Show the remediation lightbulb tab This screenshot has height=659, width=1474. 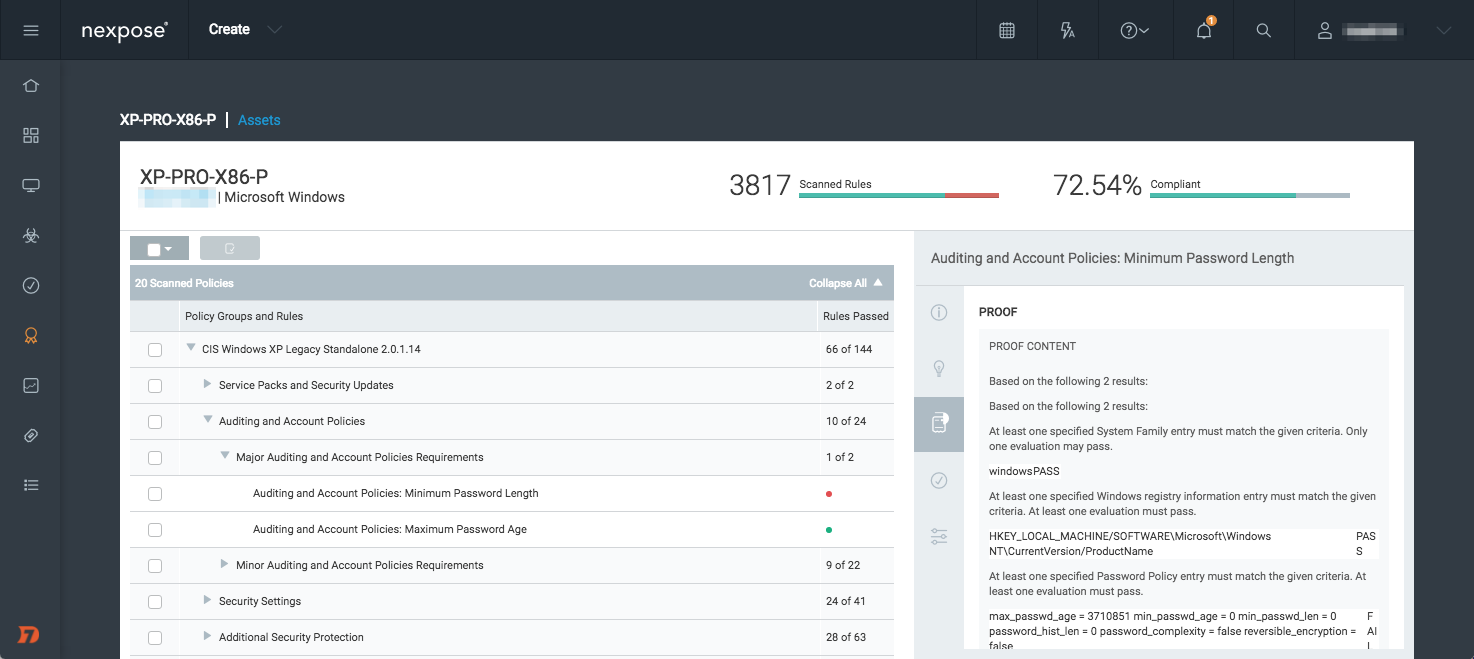[x=939, y=368]
